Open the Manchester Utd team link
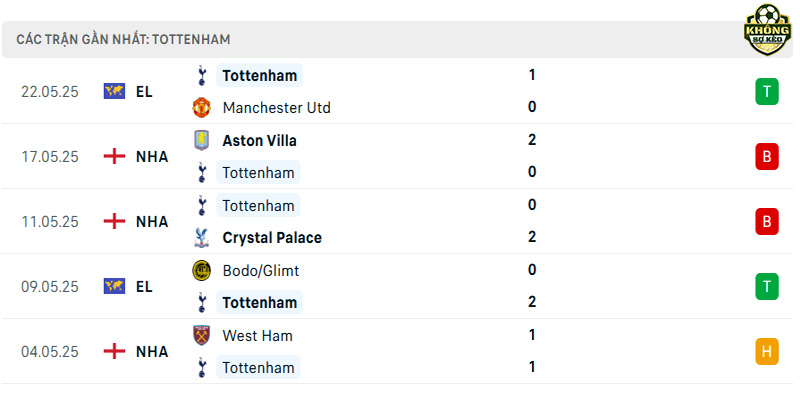Screen dimensions: 800x400 277,108
